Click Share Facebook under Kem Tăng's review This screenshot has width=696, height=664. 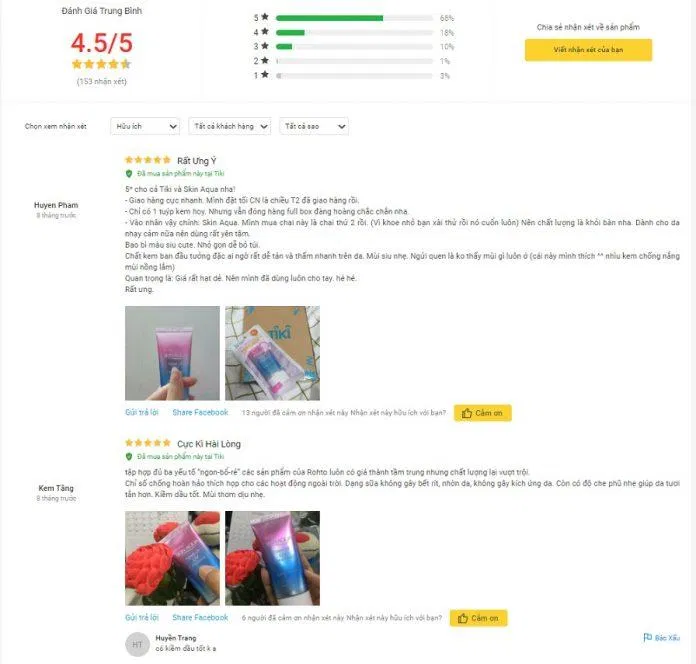200,617
